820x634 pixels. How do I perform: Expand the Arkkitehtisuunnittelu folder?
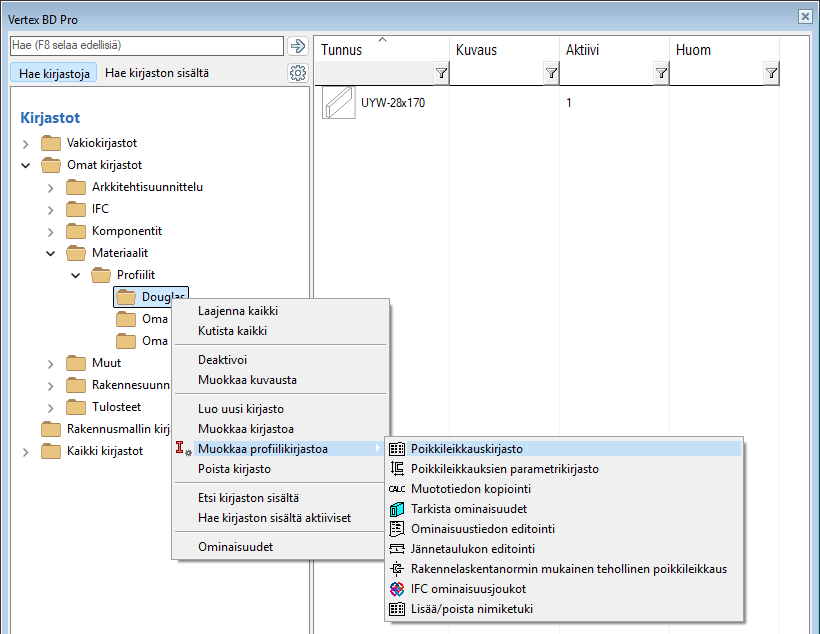click(51, 188)
